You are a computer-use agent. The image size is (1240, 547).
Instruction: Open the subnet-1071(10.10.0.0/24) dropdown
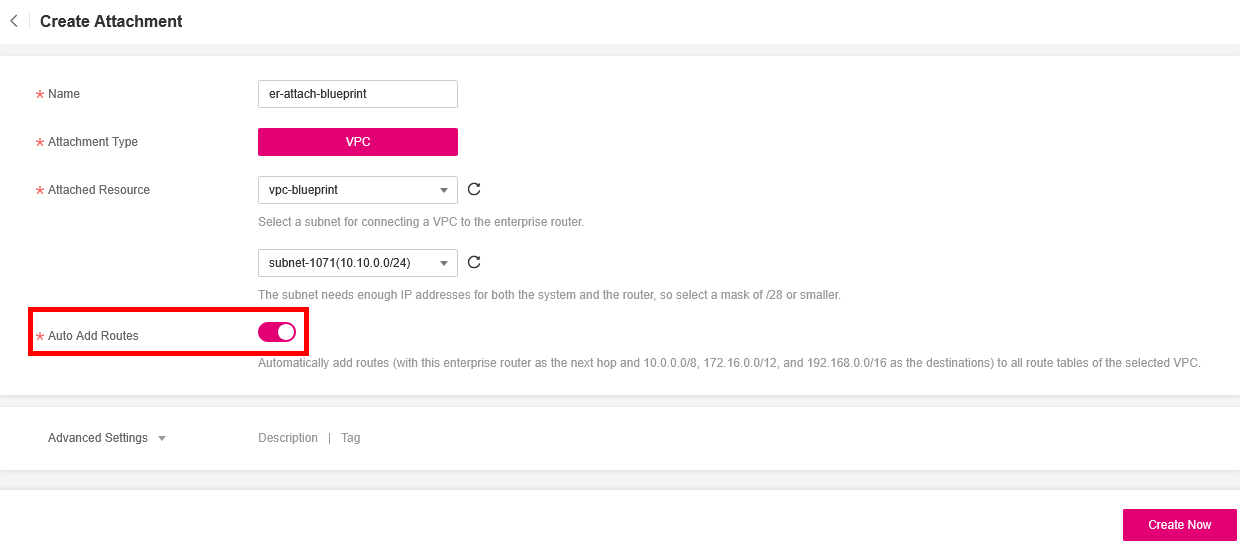pyautogui.click(x=357, y=263)
